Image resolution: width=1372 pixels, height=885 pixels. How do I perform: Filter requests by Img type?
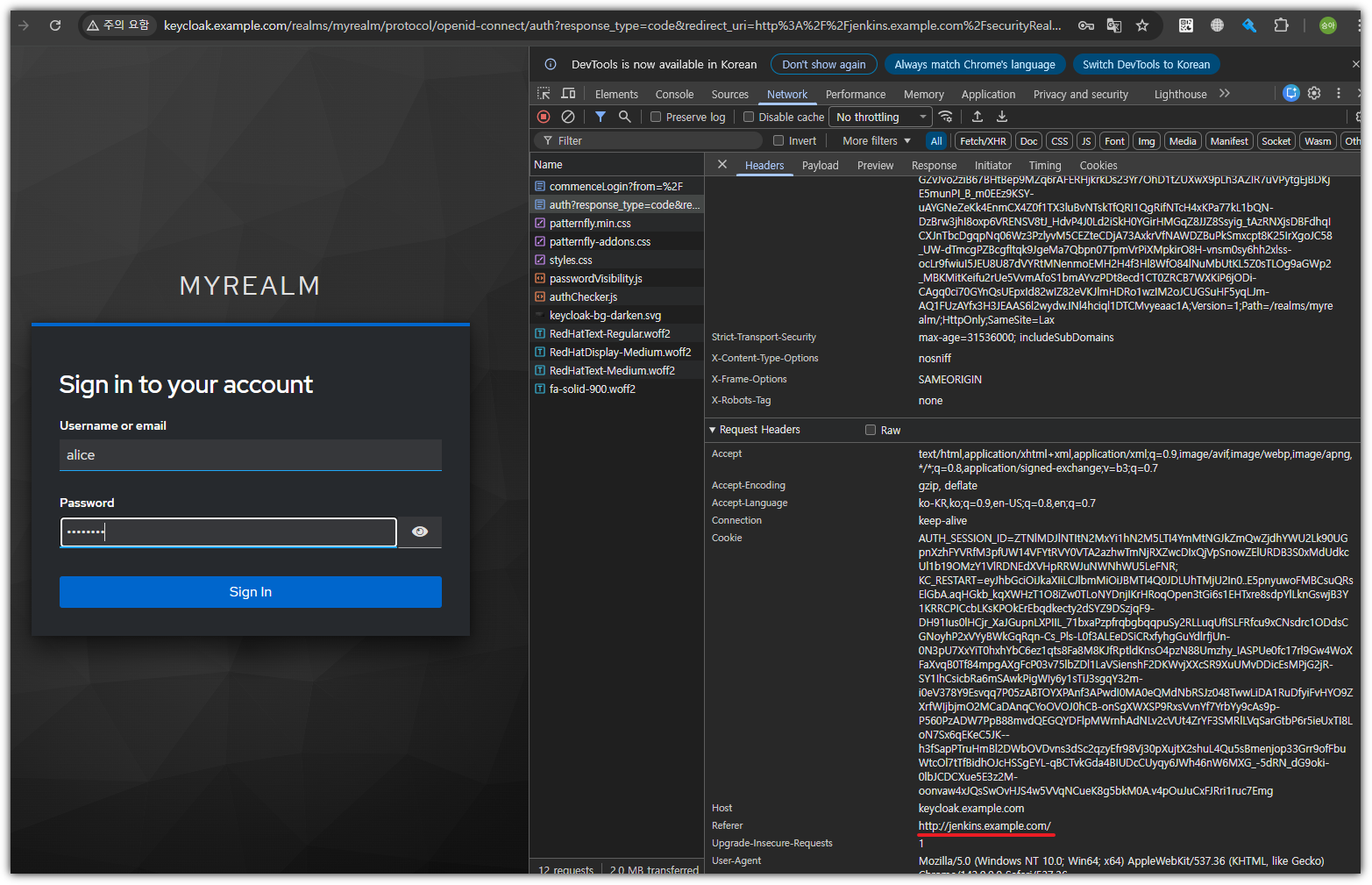point(1147,140)
